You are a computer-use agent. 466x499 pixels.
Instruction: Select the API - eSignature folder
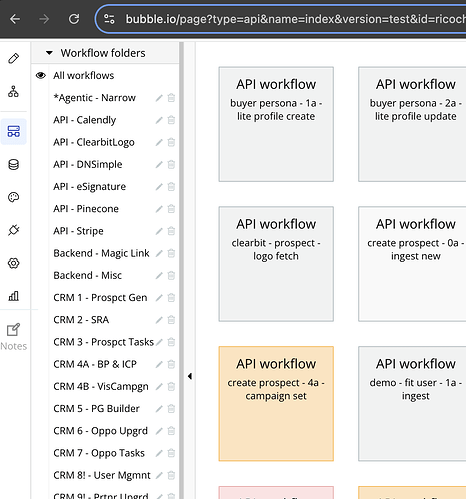coord(90,187)
